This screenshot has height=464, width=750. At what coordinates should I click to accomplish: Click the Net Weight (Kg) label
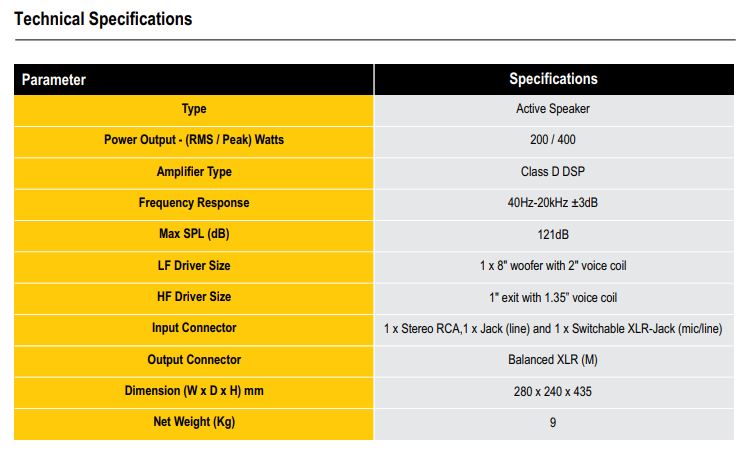(194, 422)
